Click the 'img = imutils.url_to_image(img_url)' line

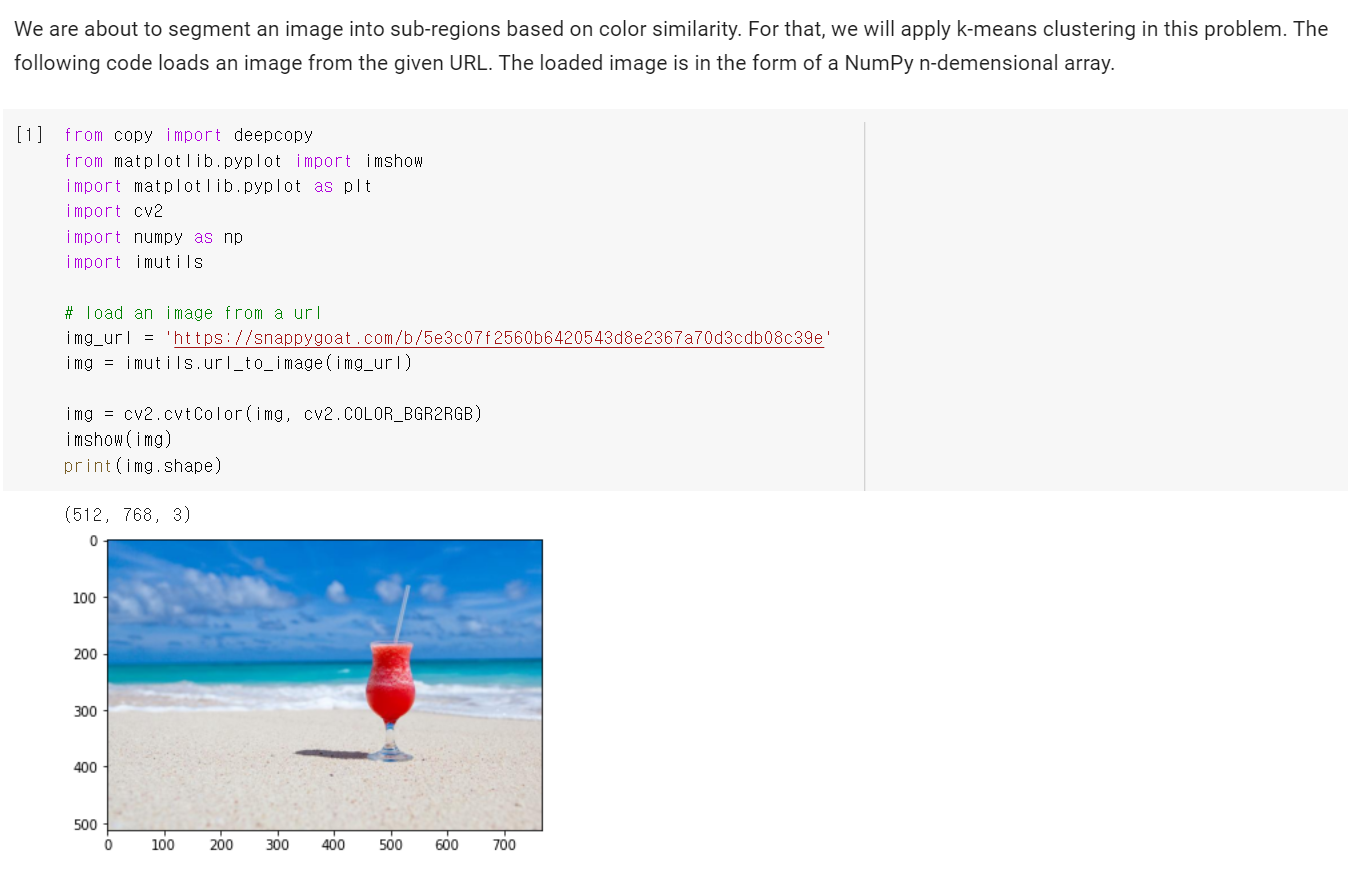point(239,362)
